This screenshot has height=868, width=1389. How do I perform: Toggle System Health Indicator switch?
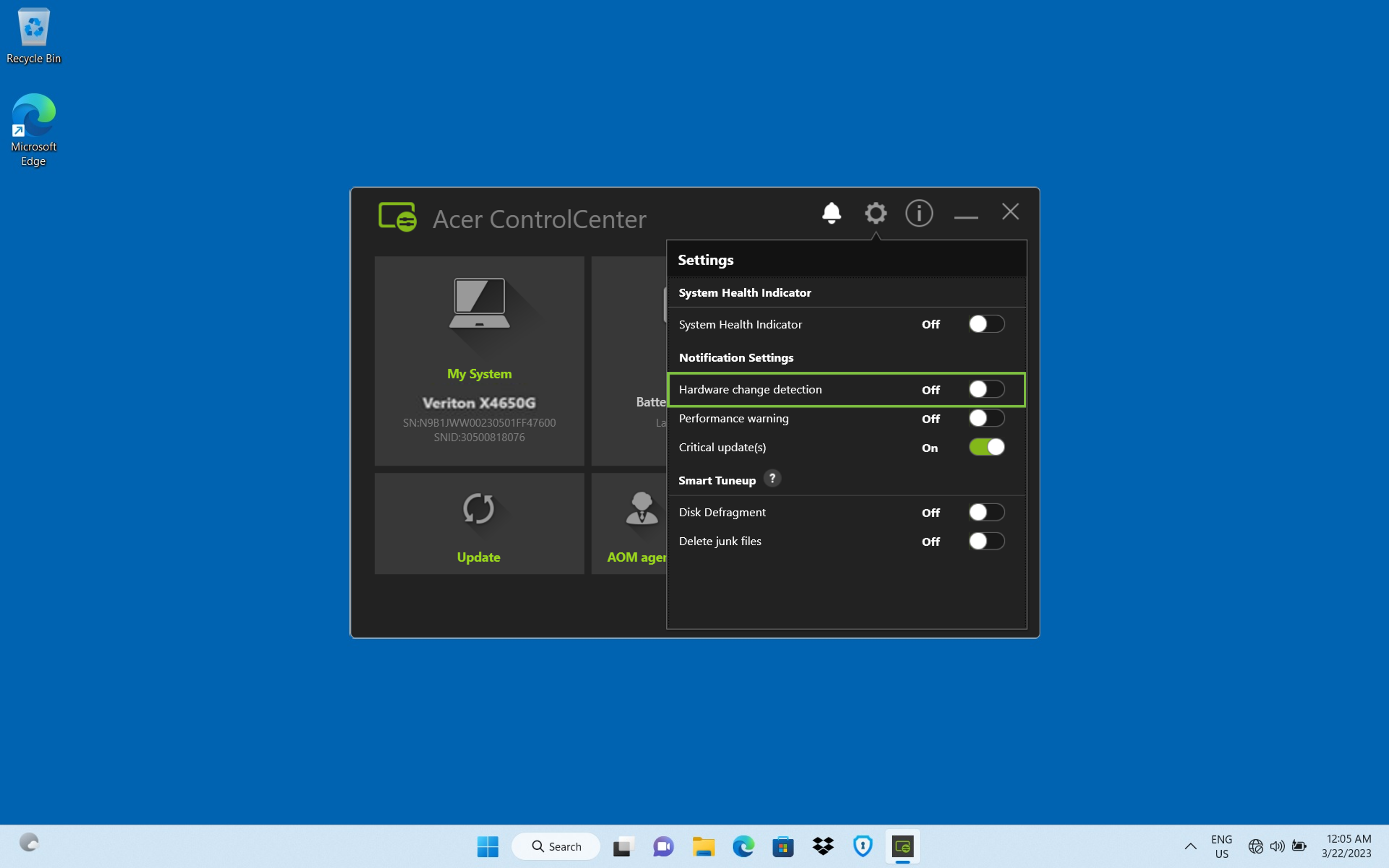(986, 324)
